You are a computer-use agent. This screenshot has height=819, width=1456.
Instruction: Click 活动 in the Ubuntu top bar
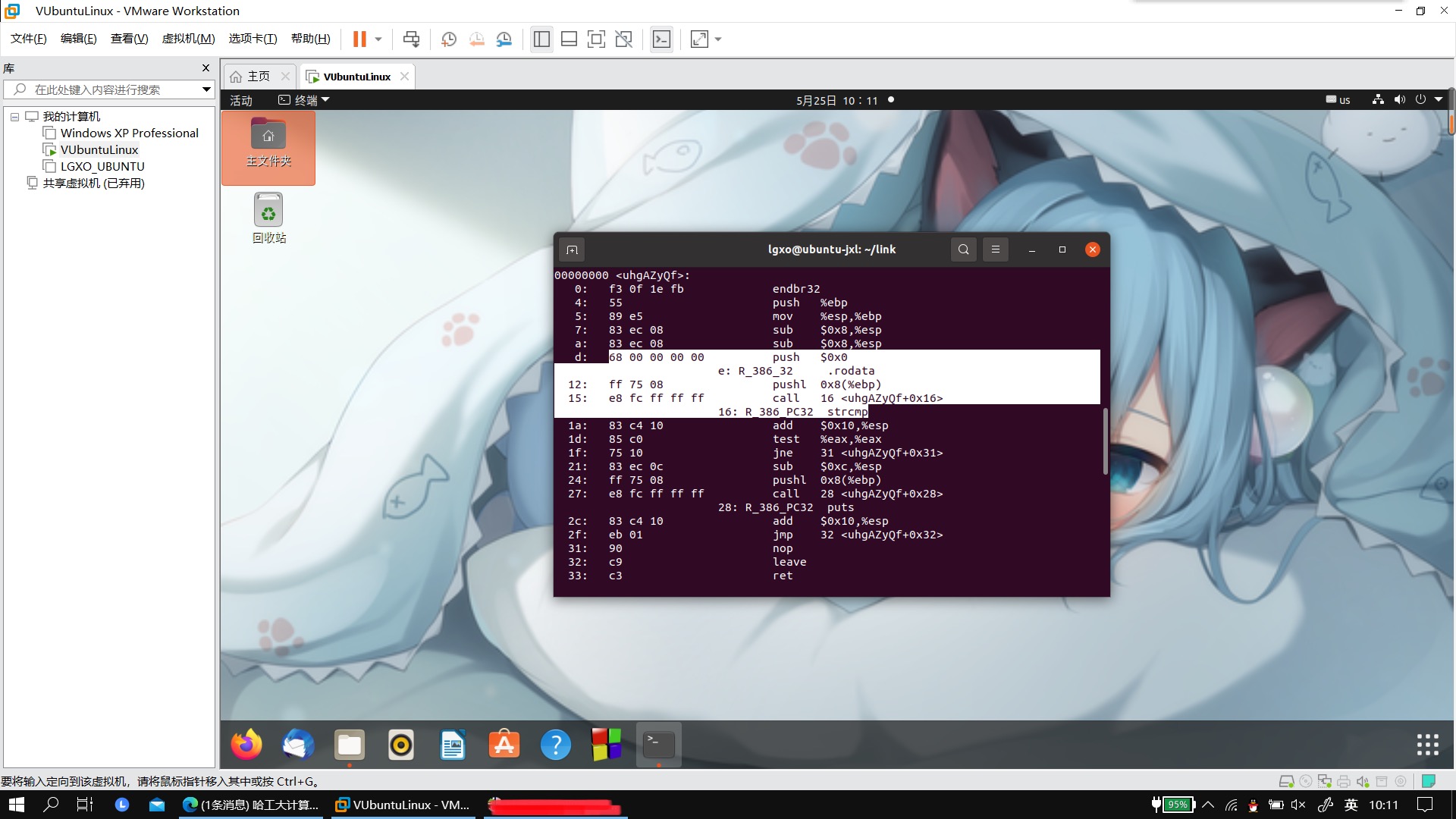tap(241, 100)
